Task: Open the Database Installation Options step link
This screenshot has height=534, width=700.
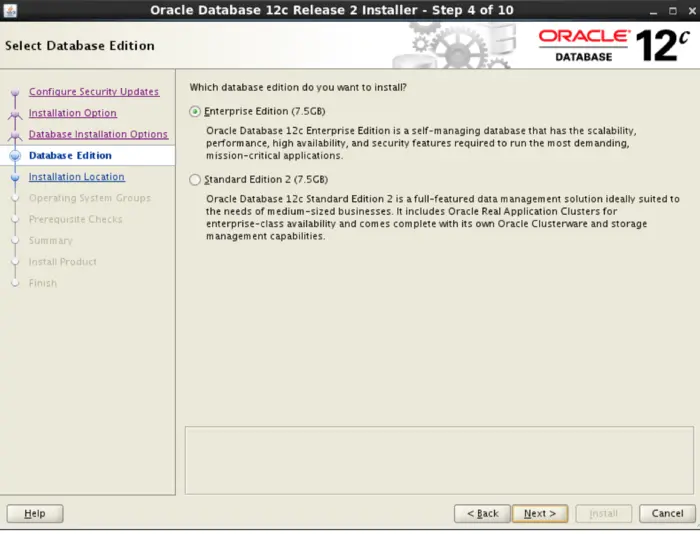Action: 98,134
